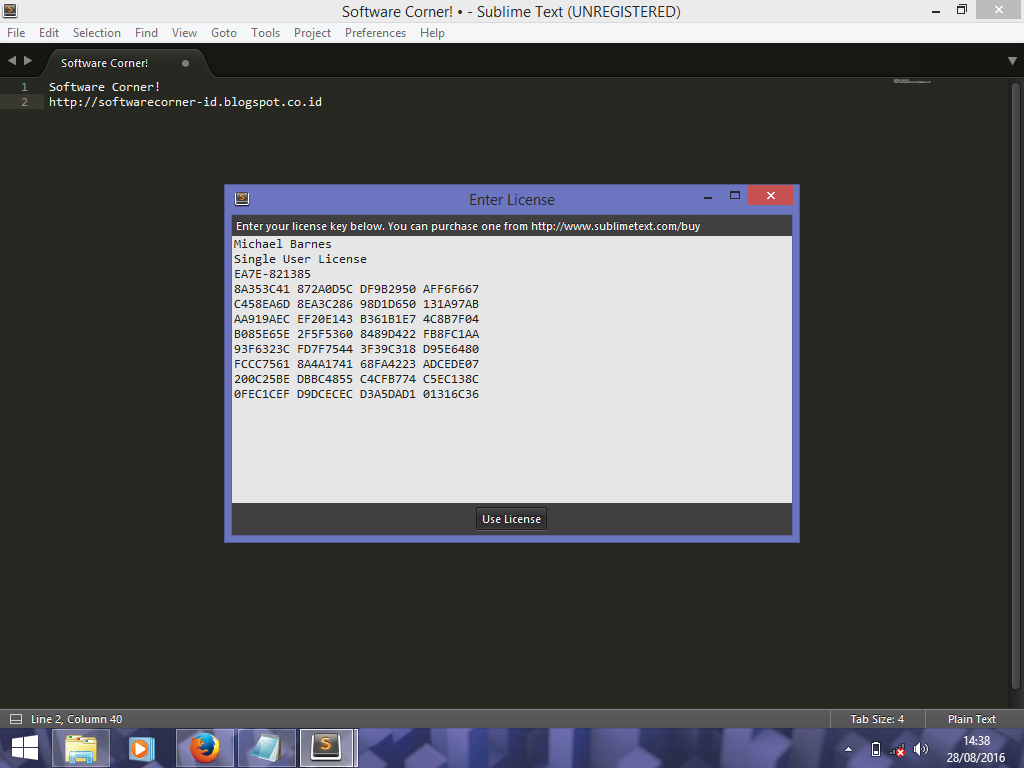Click the editor vertical scrollbar
Viewport: 1024px width, 768px height.
1016,385
